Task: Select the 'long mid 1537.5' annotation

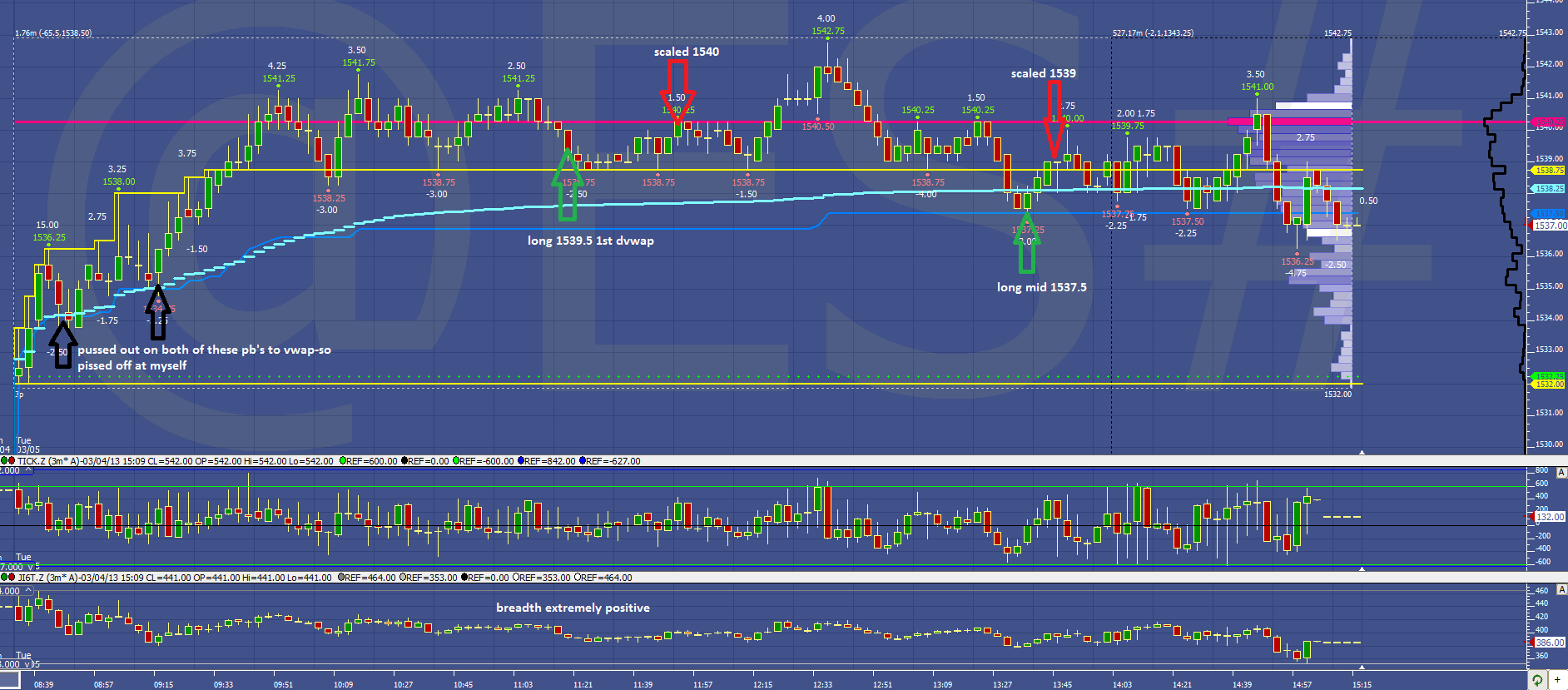Action: 1042,287
